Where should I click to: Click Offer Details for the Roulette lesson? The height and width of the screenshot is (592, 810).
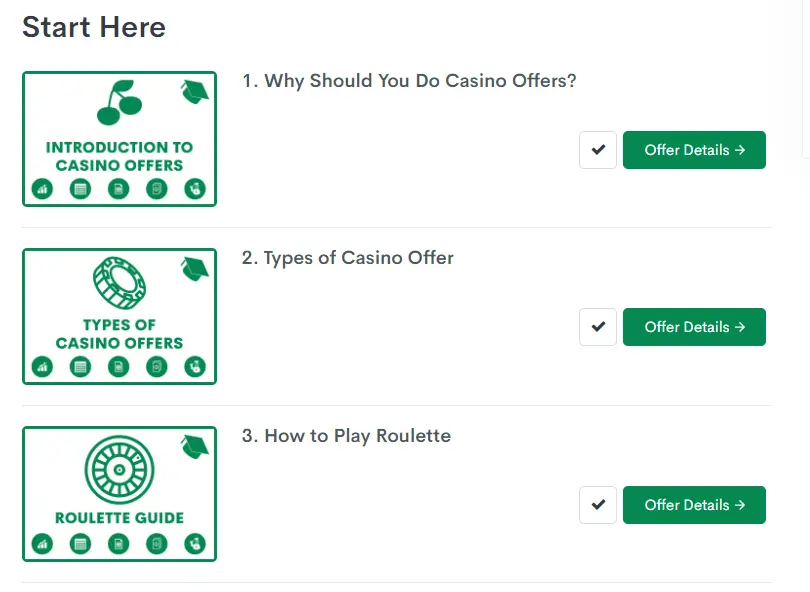click(x=694, y=505)
